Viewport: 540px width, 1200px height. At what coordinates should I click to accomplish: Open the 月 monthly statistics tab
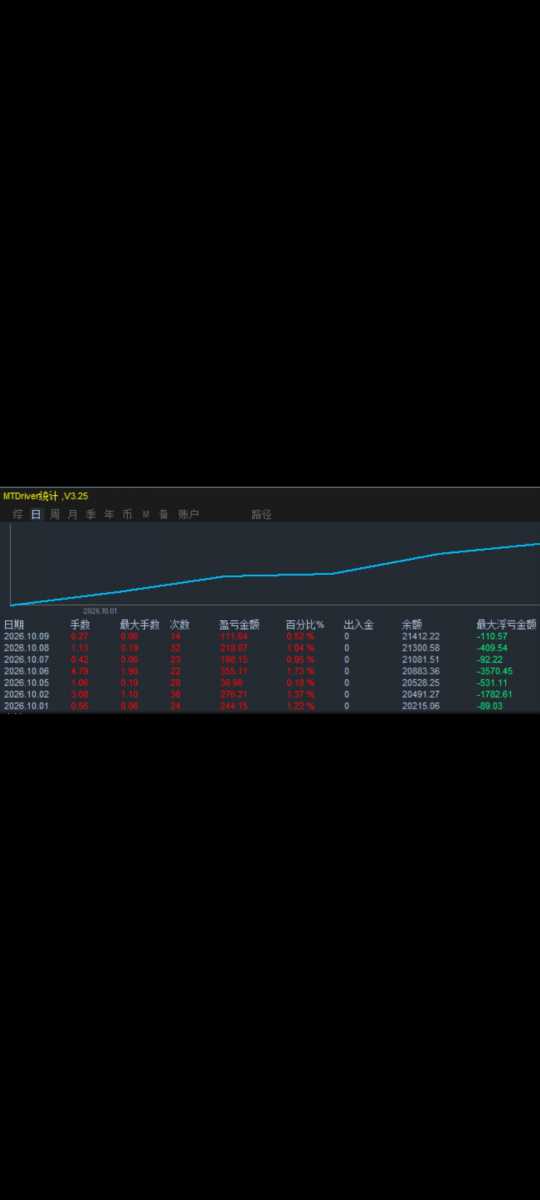pyautogui.click(x=72, y=514)
